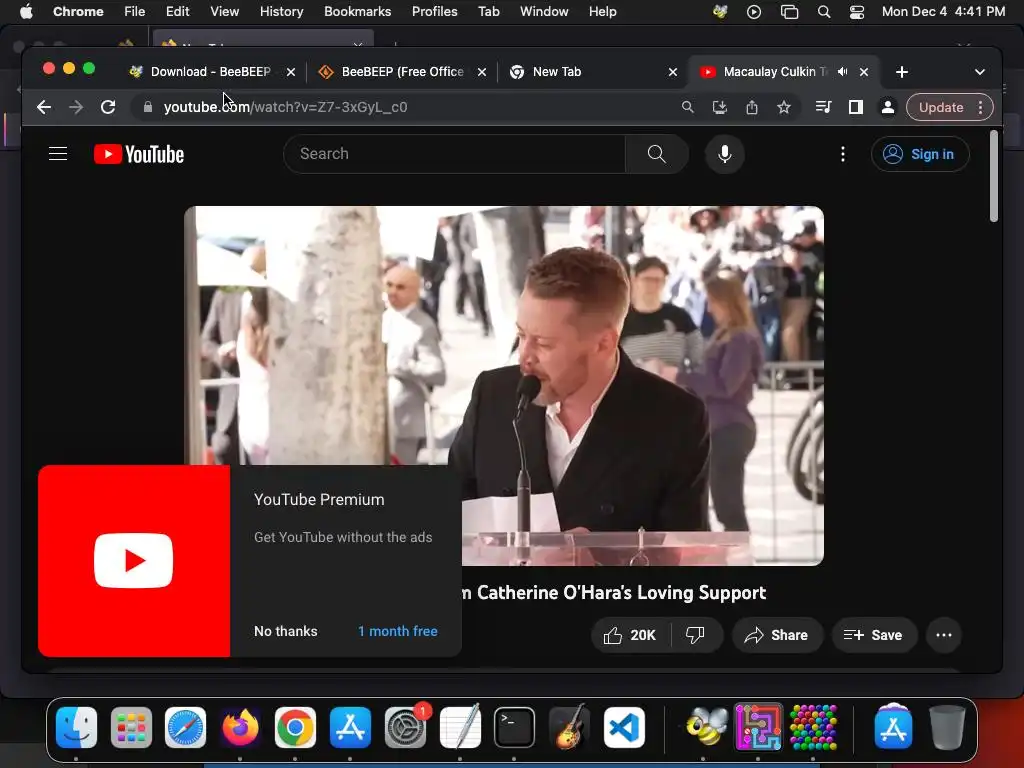
Task: Launch Firefox from the Dock
Action: pyautogui.click(x=240, y=727)
